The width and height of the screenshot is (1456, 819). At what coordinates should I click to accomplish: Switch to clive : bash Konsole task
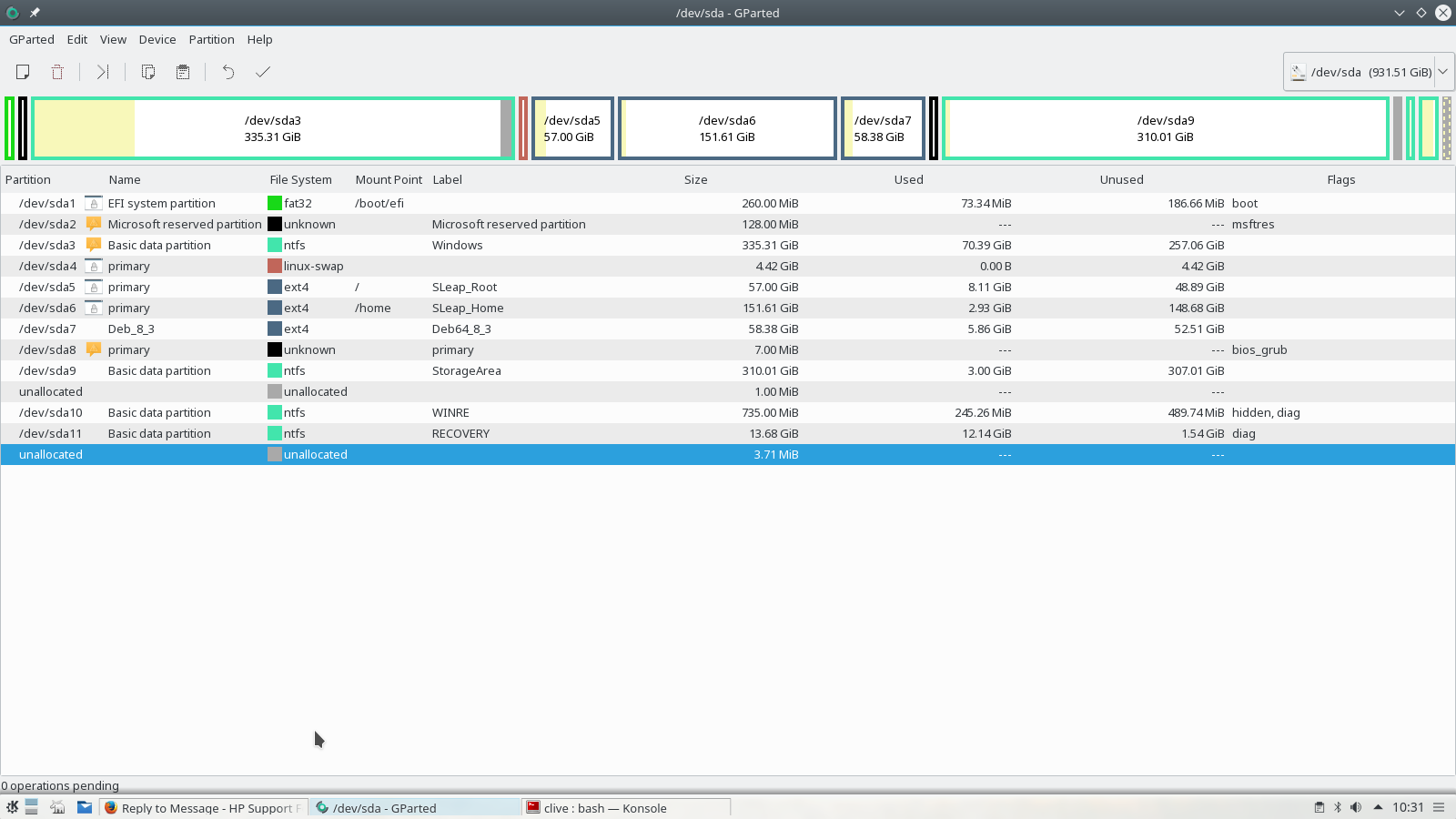pyautogui.click(x=626, y=807)
